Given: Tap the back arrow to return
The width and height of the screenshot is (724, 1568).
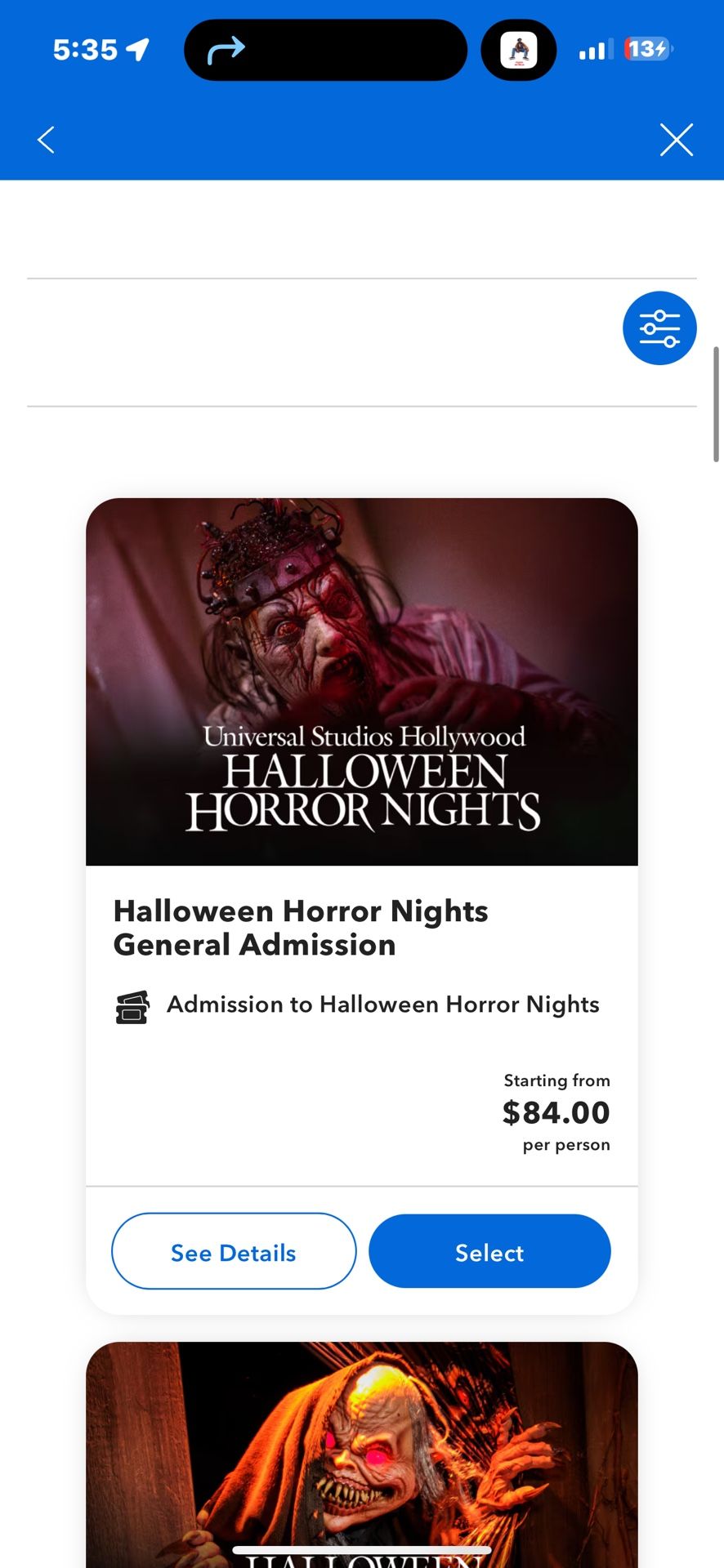Looking at the screenshot, I should pyautogui.click(x=46, y=139).
